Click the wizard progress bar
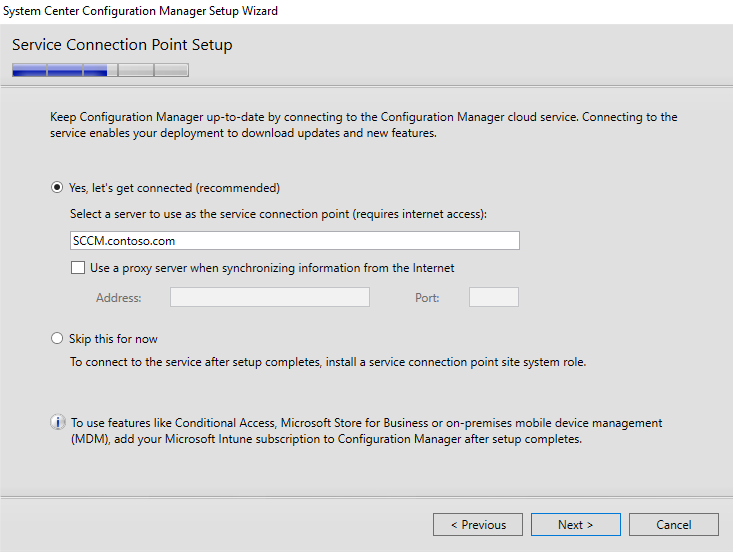The height and width of the screenshot is (552, 733). 101,70
